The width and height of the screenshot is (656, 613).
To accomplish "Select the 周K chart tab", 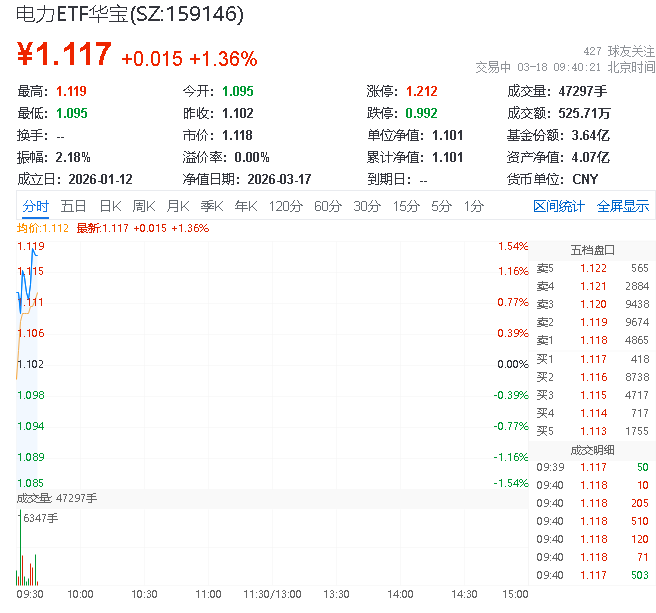I will tap(144, 206).
